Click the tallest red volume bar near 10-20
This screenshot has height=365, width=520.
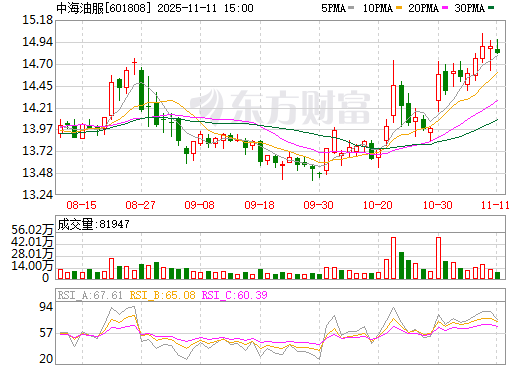(394, 258)
